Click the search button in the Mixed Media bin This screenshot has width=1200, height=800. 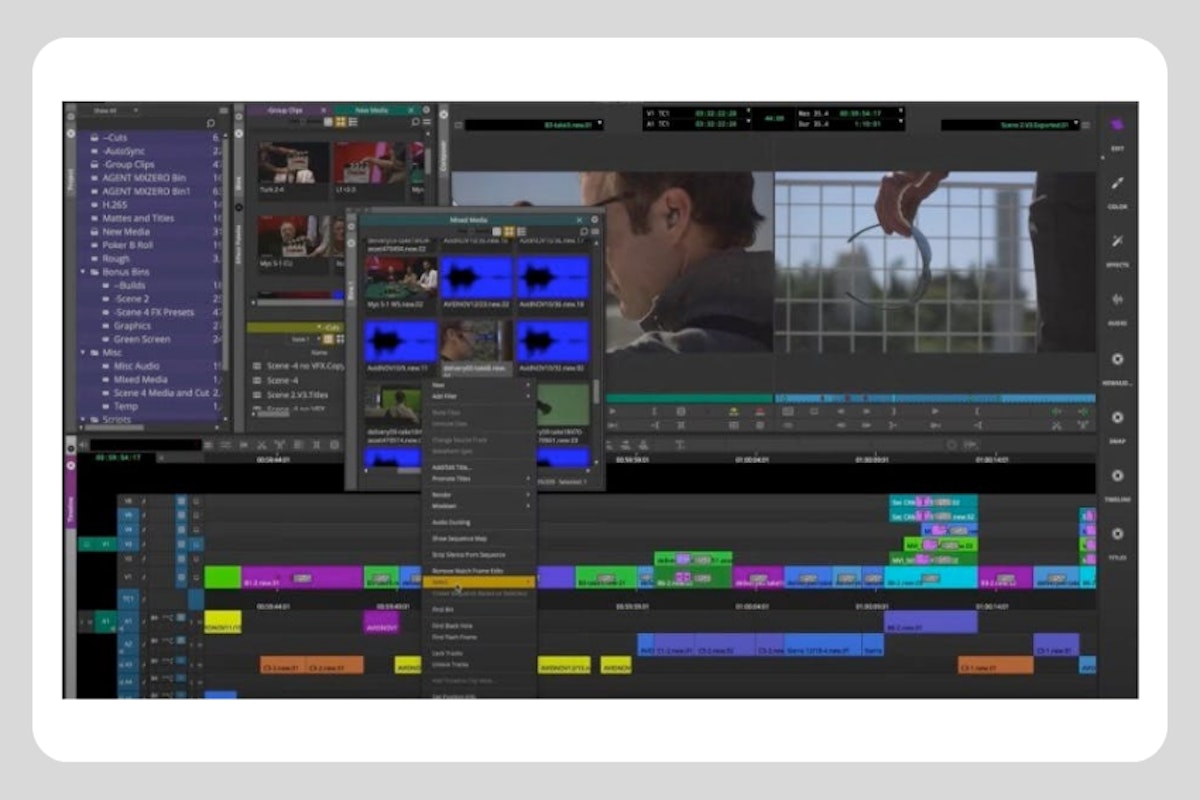(x=584, y=231)
